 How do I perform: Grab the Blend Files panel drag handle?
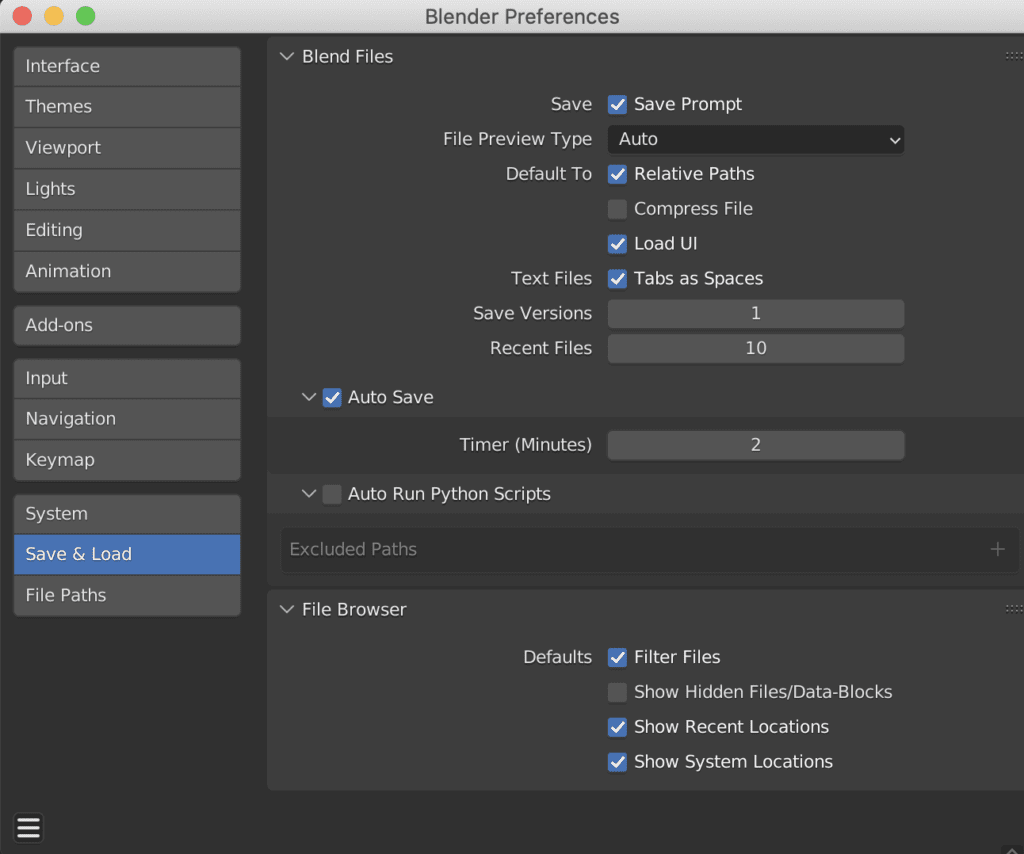1014,56
